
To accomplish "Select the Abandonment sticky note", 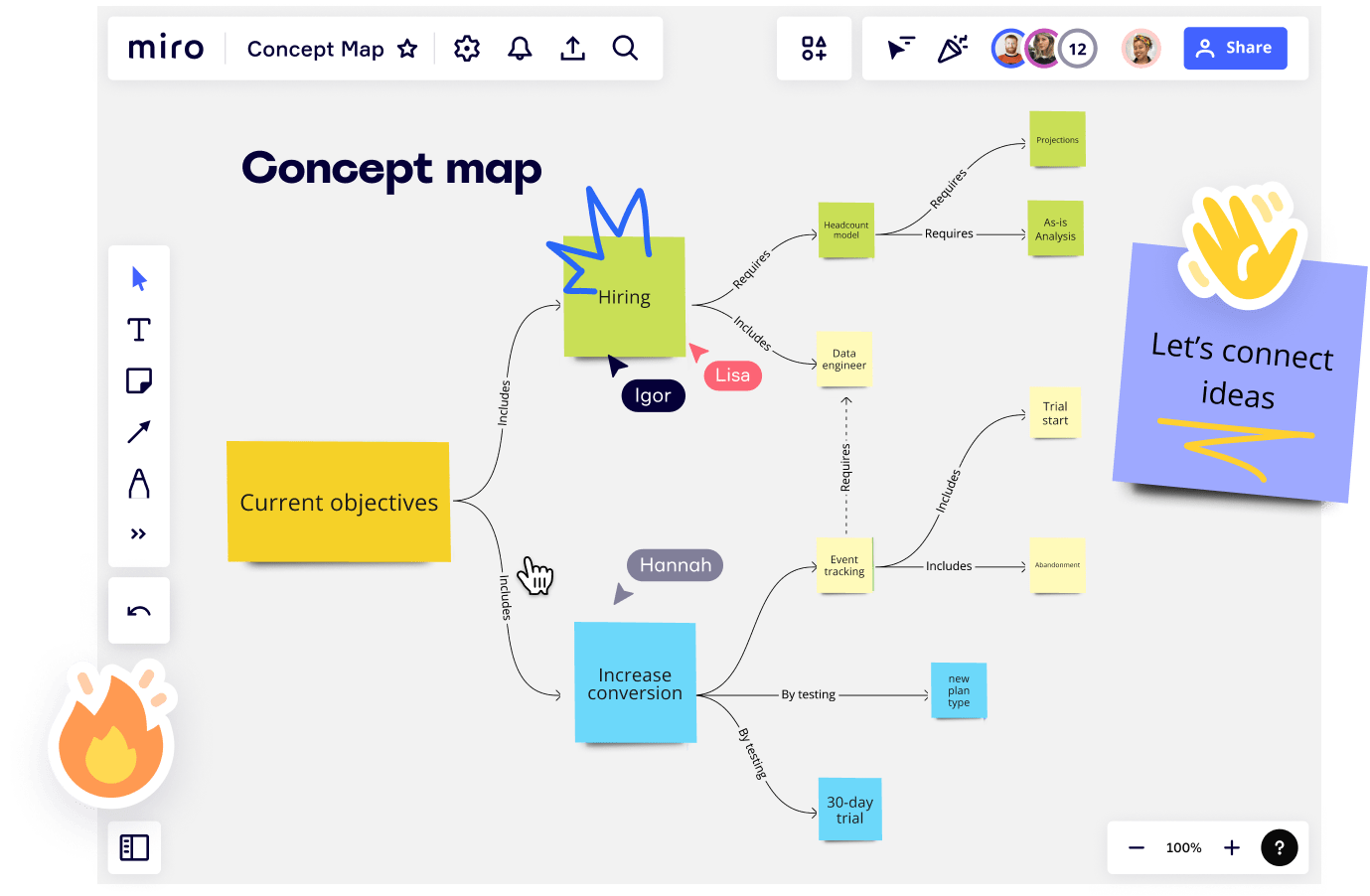I will click(x=1057, y=565).
